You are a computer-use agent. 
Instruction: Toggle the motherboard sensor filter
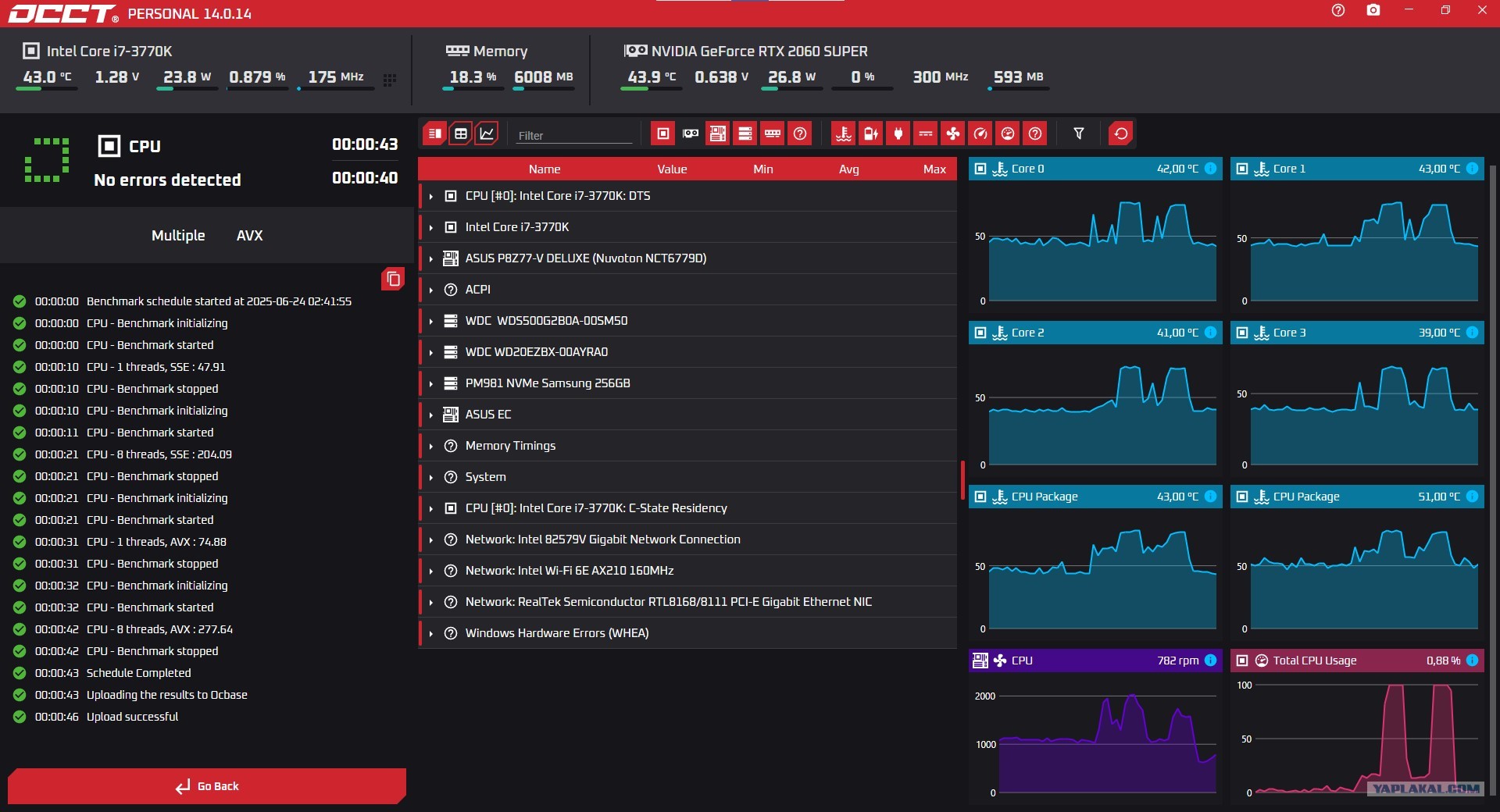[718, 134]
